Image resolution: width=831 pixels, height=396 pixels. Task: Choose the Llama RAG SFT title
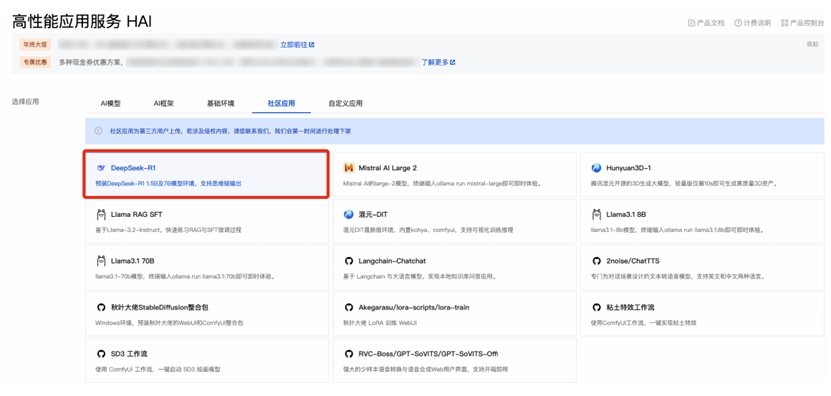click(x=137, y=215)
